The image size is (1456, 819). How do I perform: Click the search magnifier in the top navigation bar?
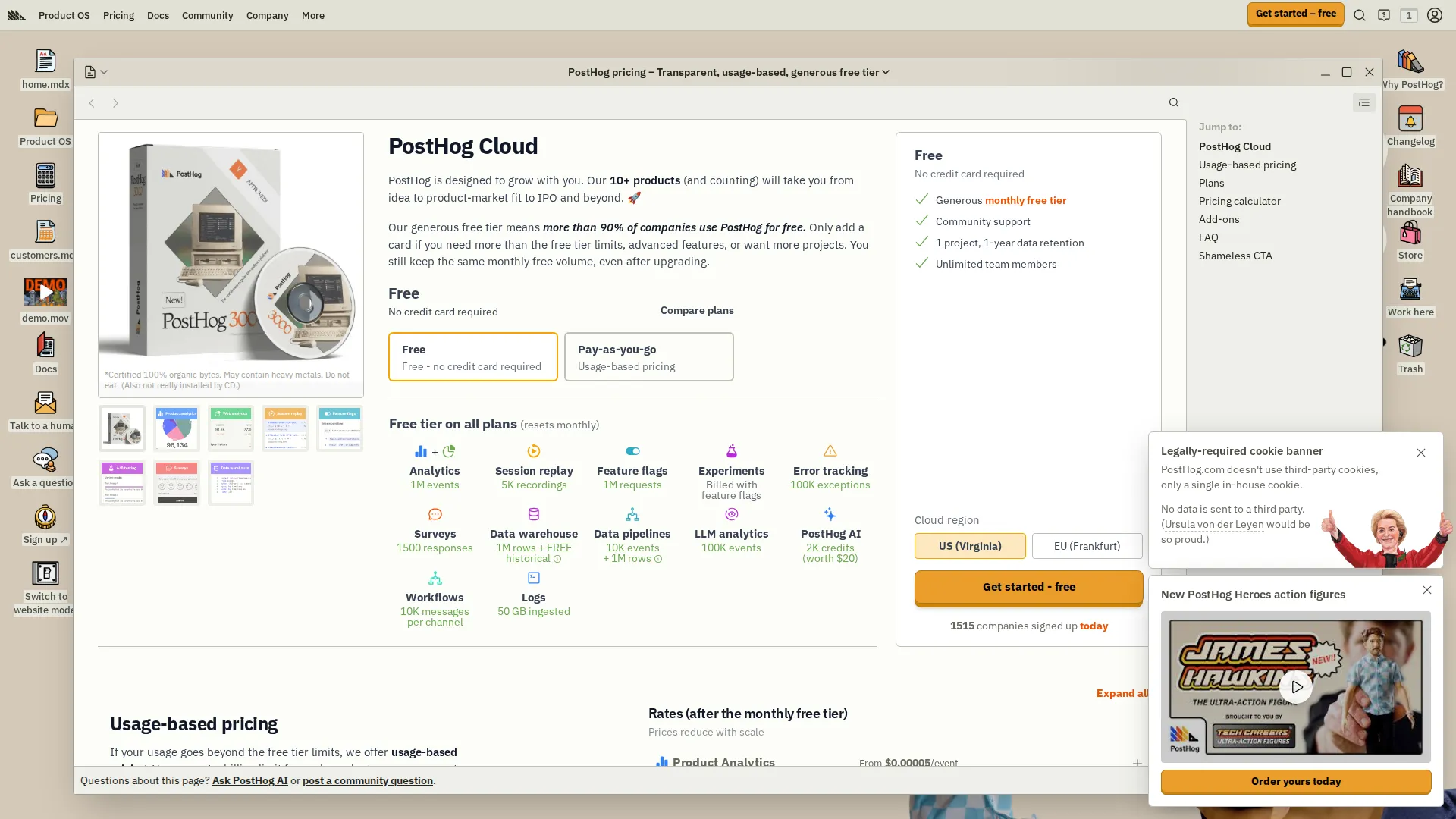click(x=1359, y=14)
